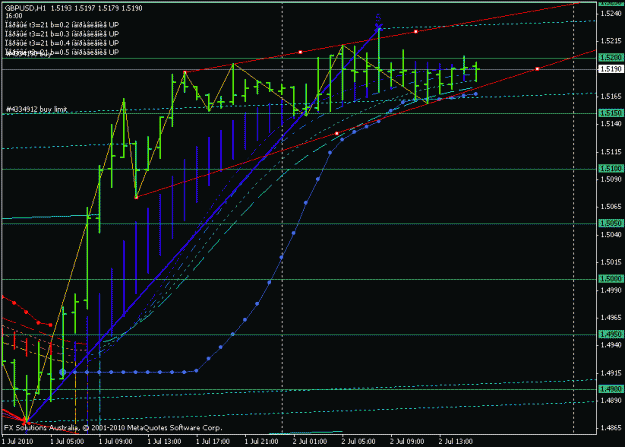This screenshot has height=447, width=625.
Task: Click the 1.5015 price scale value
Action: [x=611, y=262]
